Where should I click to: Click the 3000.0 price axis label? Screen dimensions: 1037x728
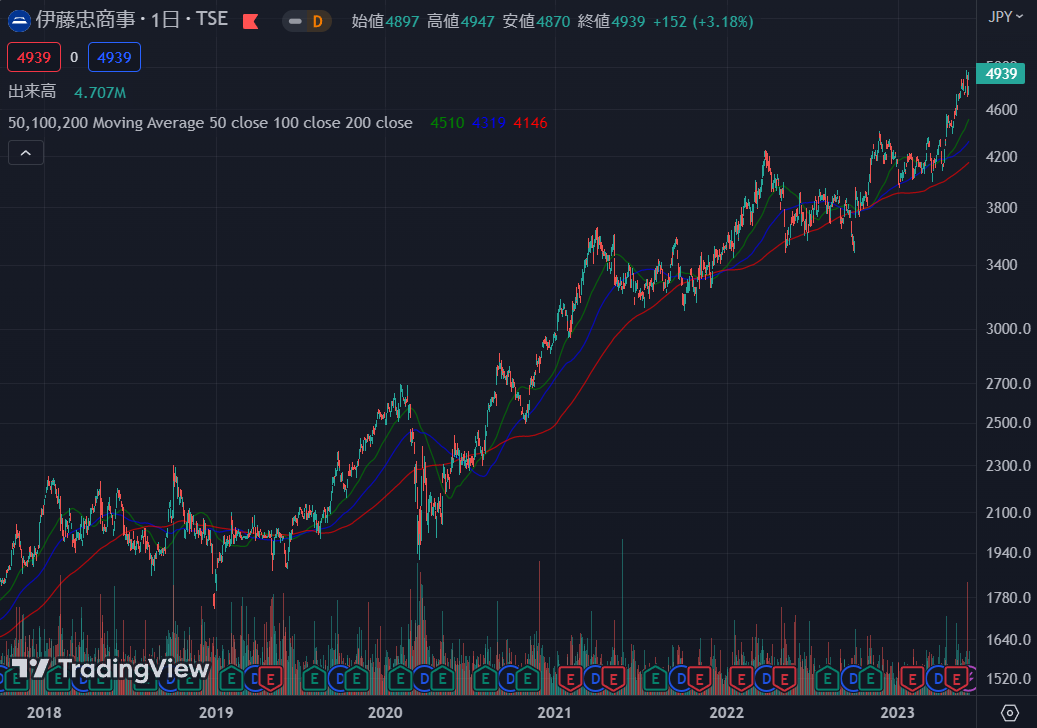click(x=1008, y=329)
